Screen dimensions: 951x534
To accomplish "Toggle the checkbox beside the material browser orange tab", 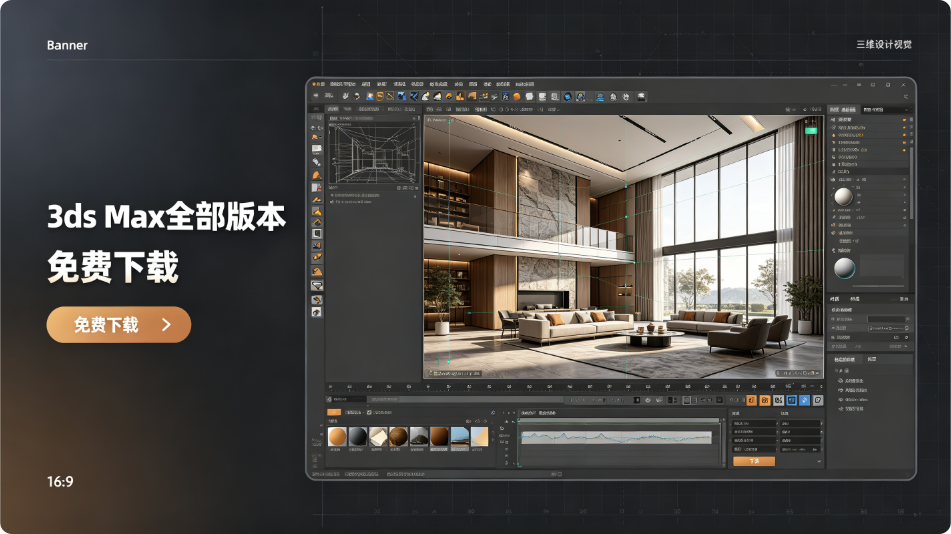I will [x=369, y=413].
